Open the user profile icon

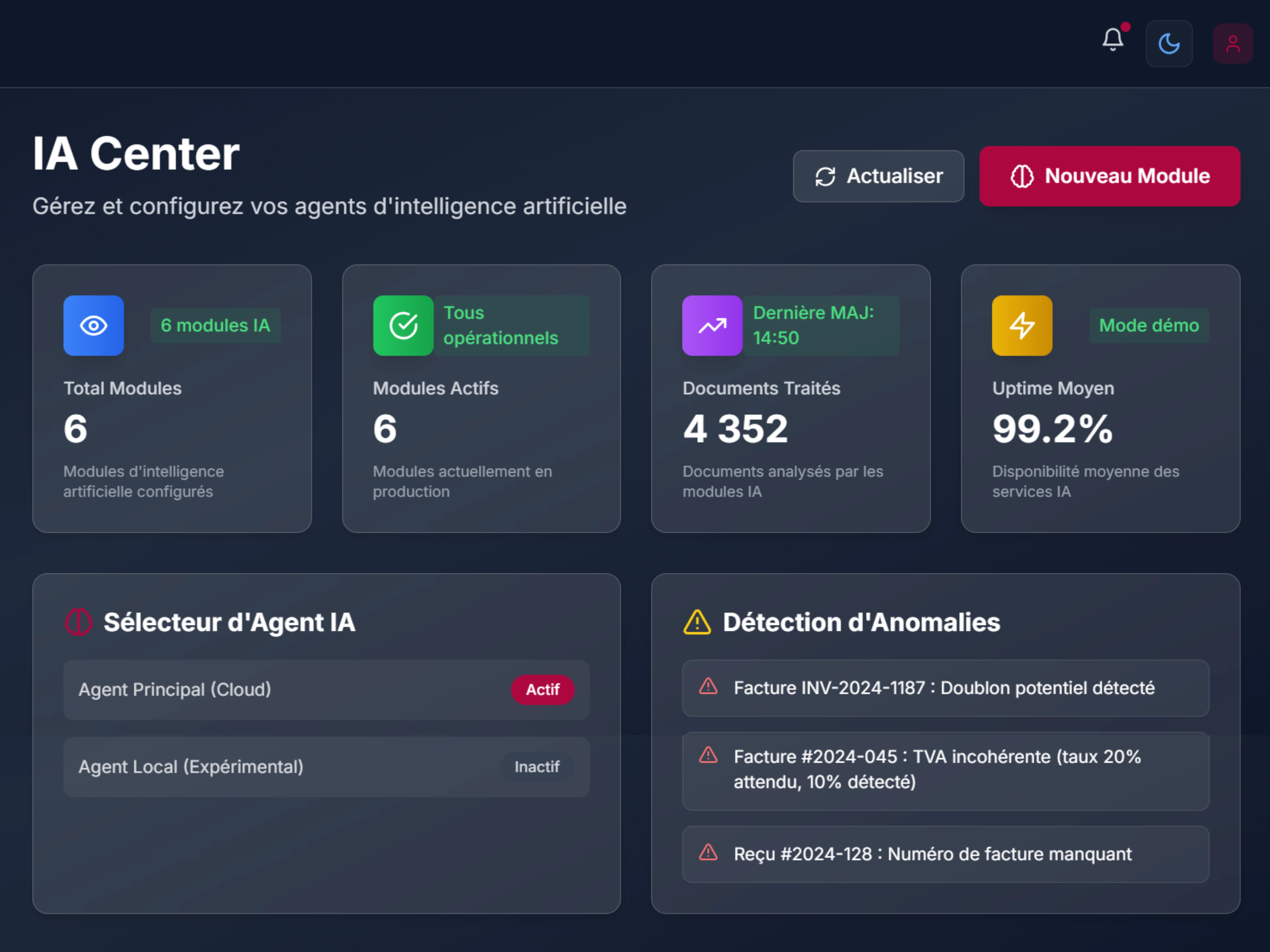pos(1232,44)
